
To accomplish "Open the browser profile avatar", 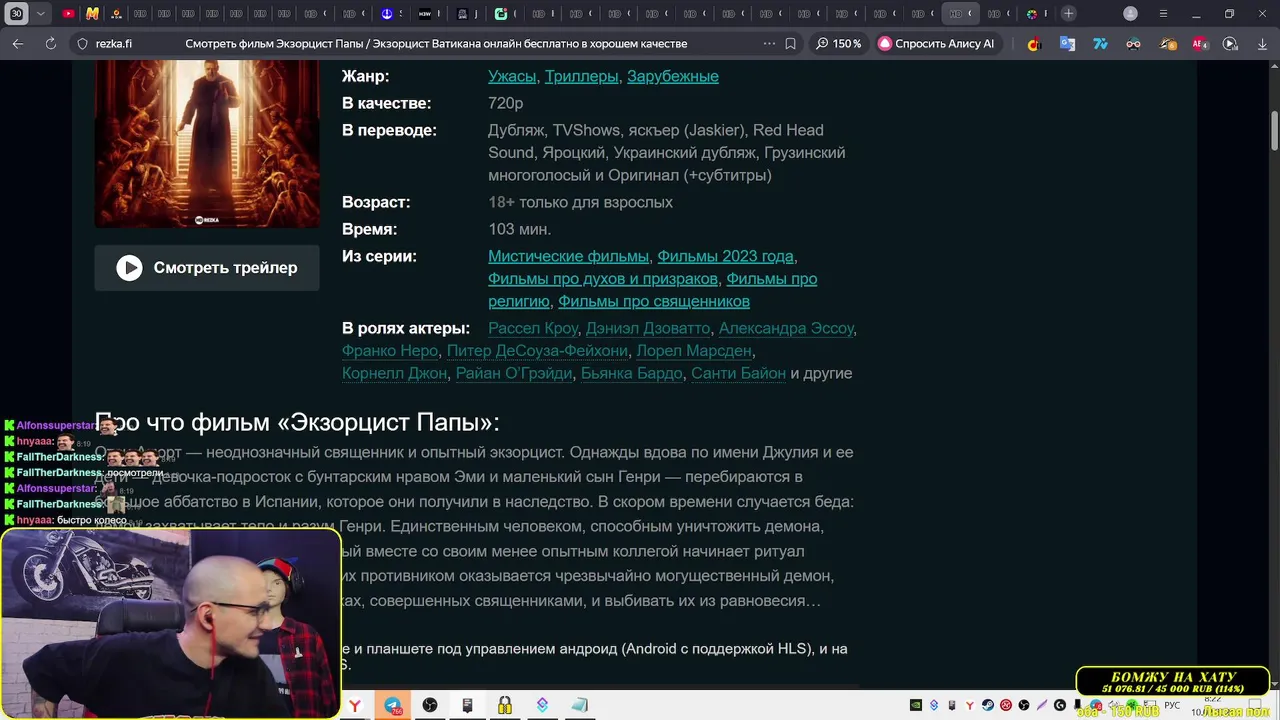I will click(1130, 14).
